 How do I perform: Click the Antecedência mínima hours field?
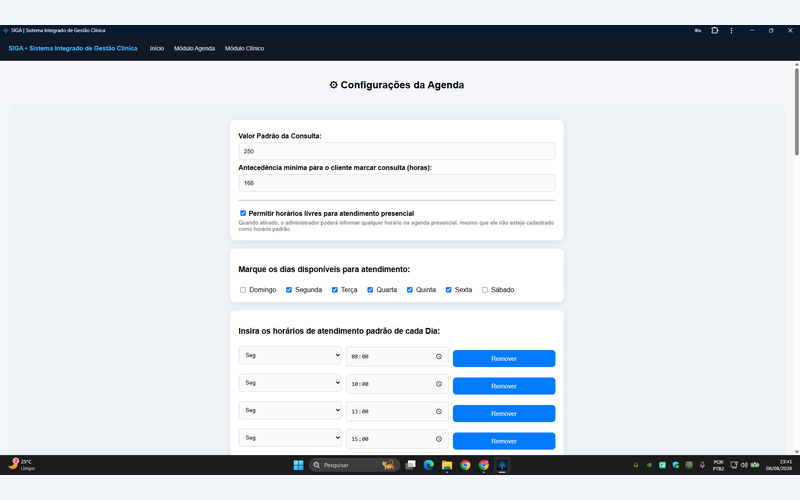pyautogui.click(x=397, y=183)
